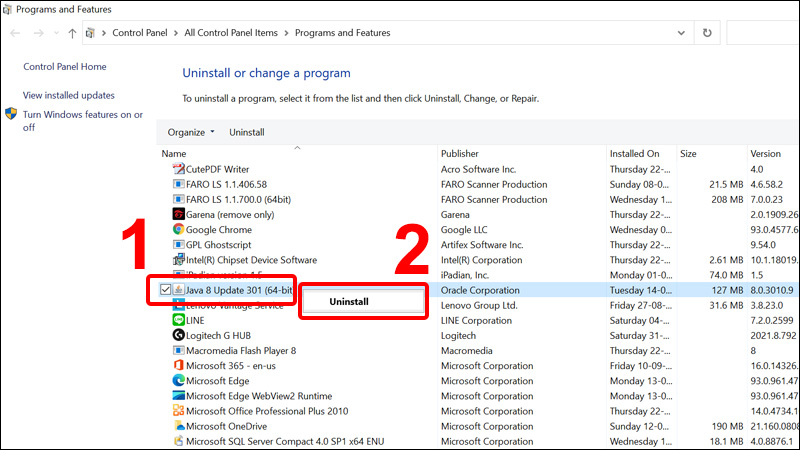Click the Java 8 Update 301 icon
Screen dimensions: 800x450
pos(178,290)
